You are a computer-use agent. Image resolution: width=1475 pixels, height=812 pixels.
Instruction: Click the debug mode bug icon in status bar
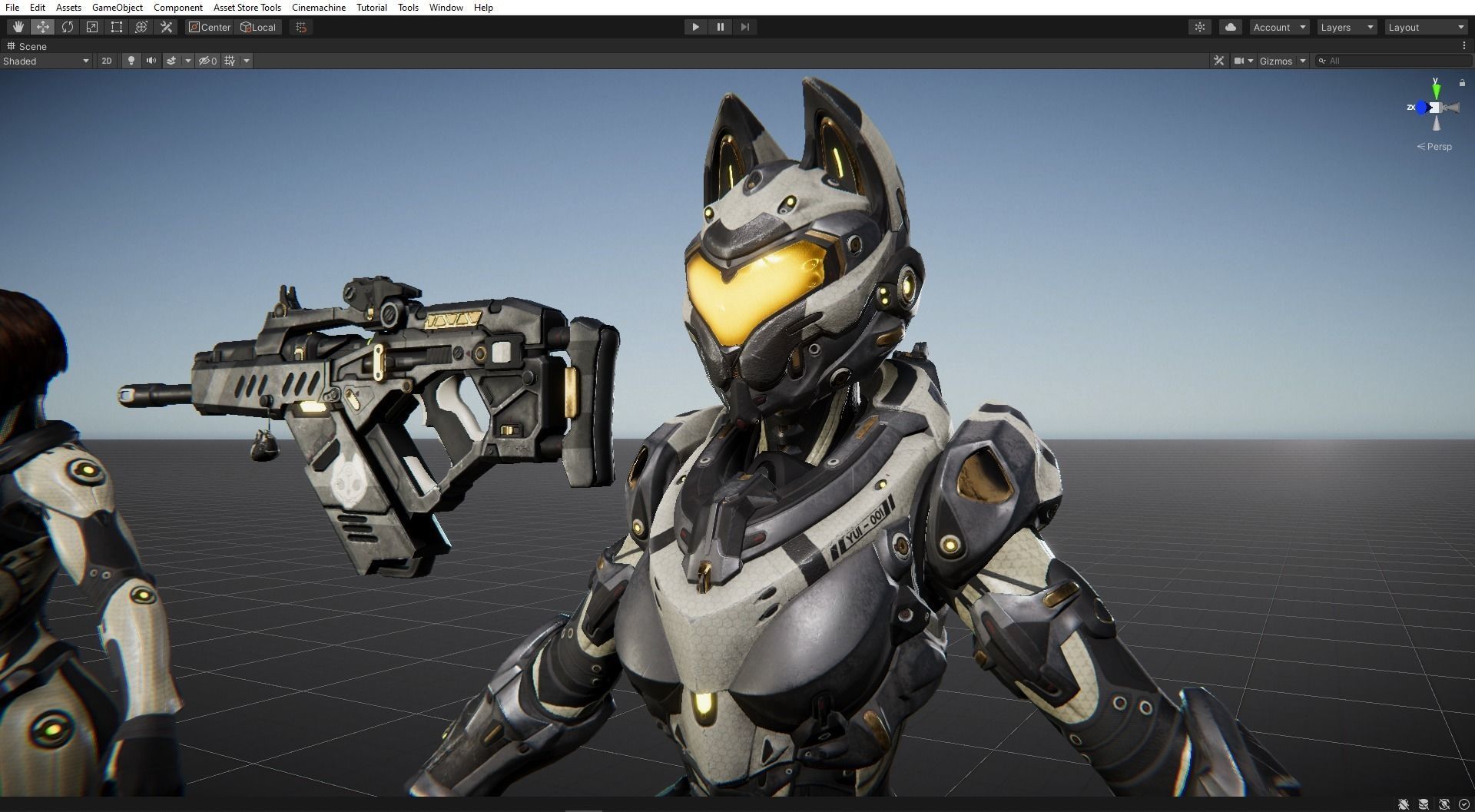(x=1404, y=804)
